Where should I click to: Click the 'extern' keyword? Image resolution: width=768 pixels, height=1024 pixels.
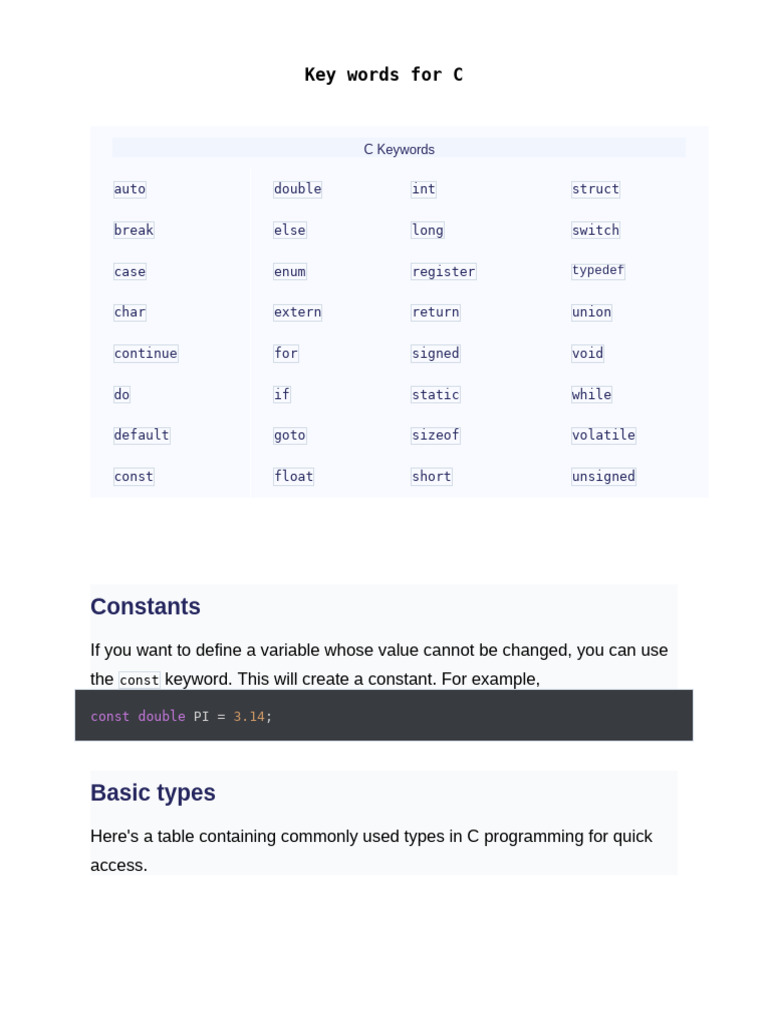(x=297, y=312)
